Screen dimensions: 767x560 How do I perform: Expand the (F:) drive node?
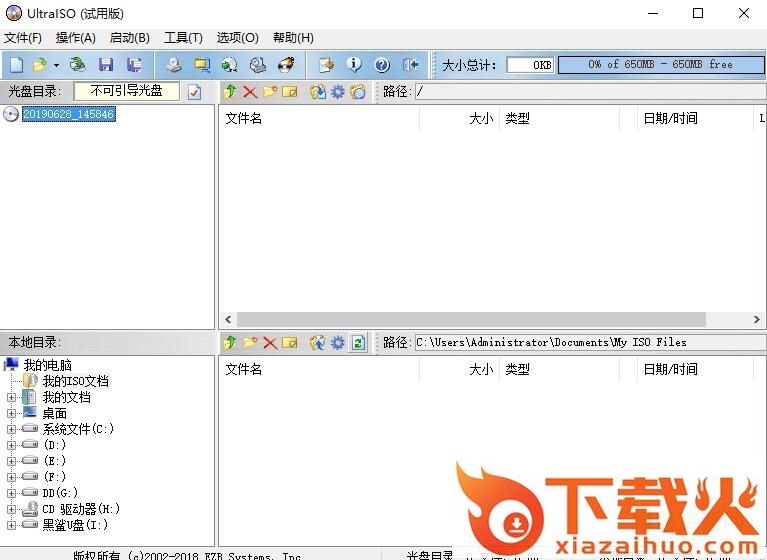coord(12,477)
